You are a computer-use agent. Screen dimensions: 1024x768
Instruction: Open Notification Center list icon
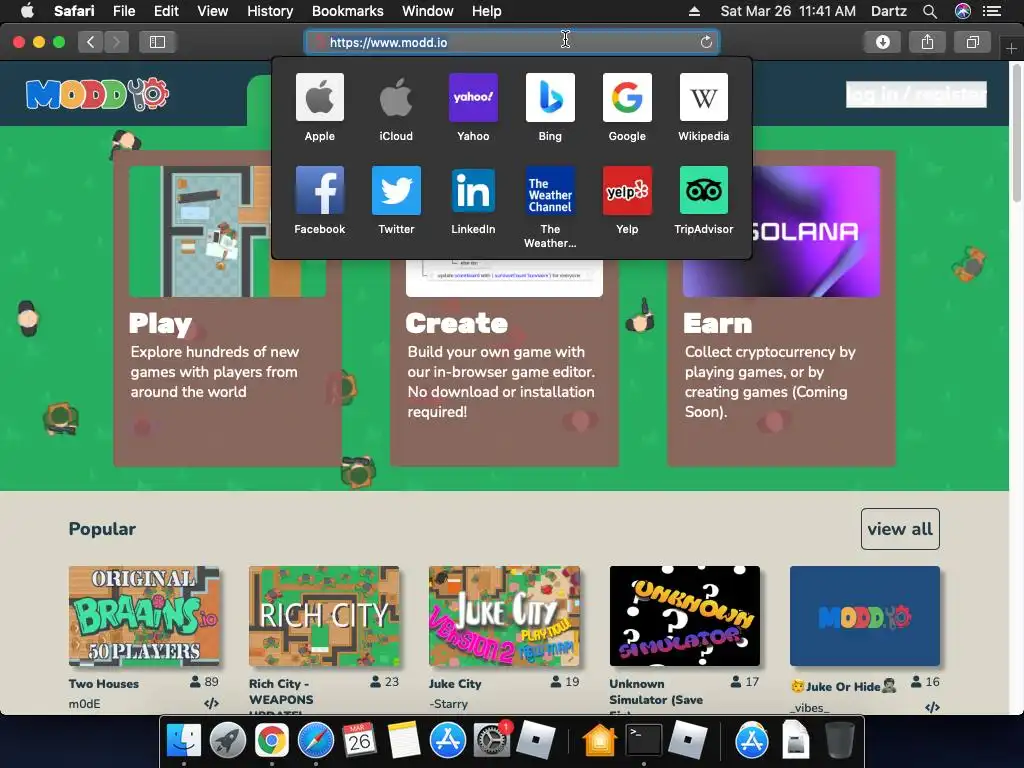992,11
